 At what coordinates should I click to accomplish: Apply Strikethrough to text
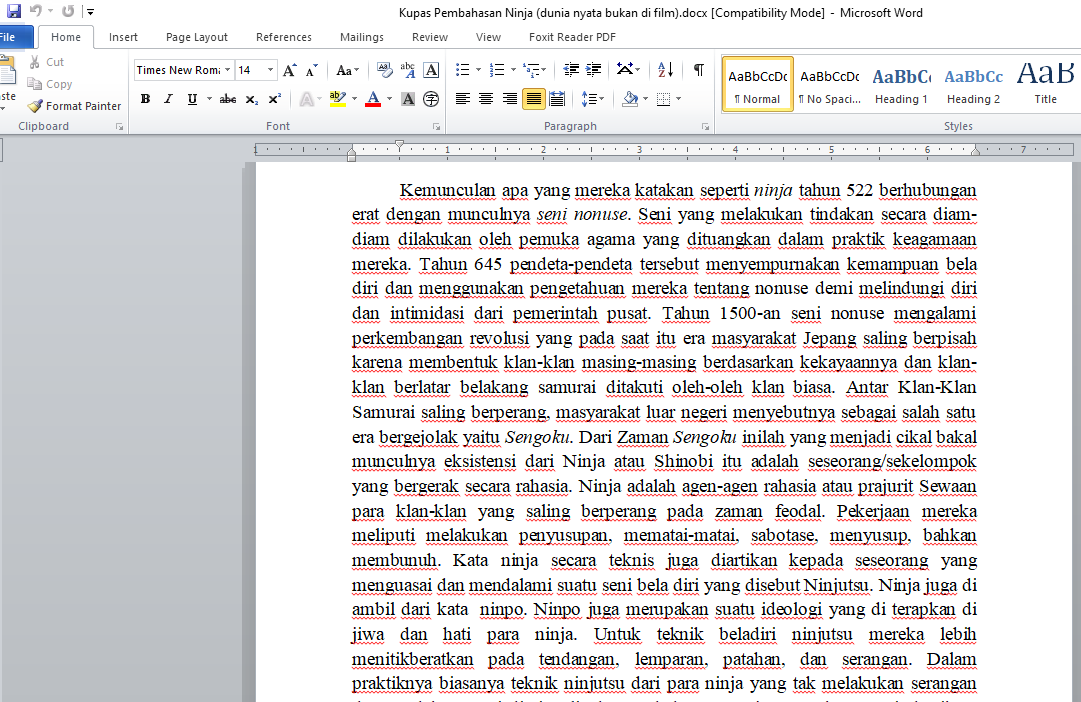(x=228, y=99)
